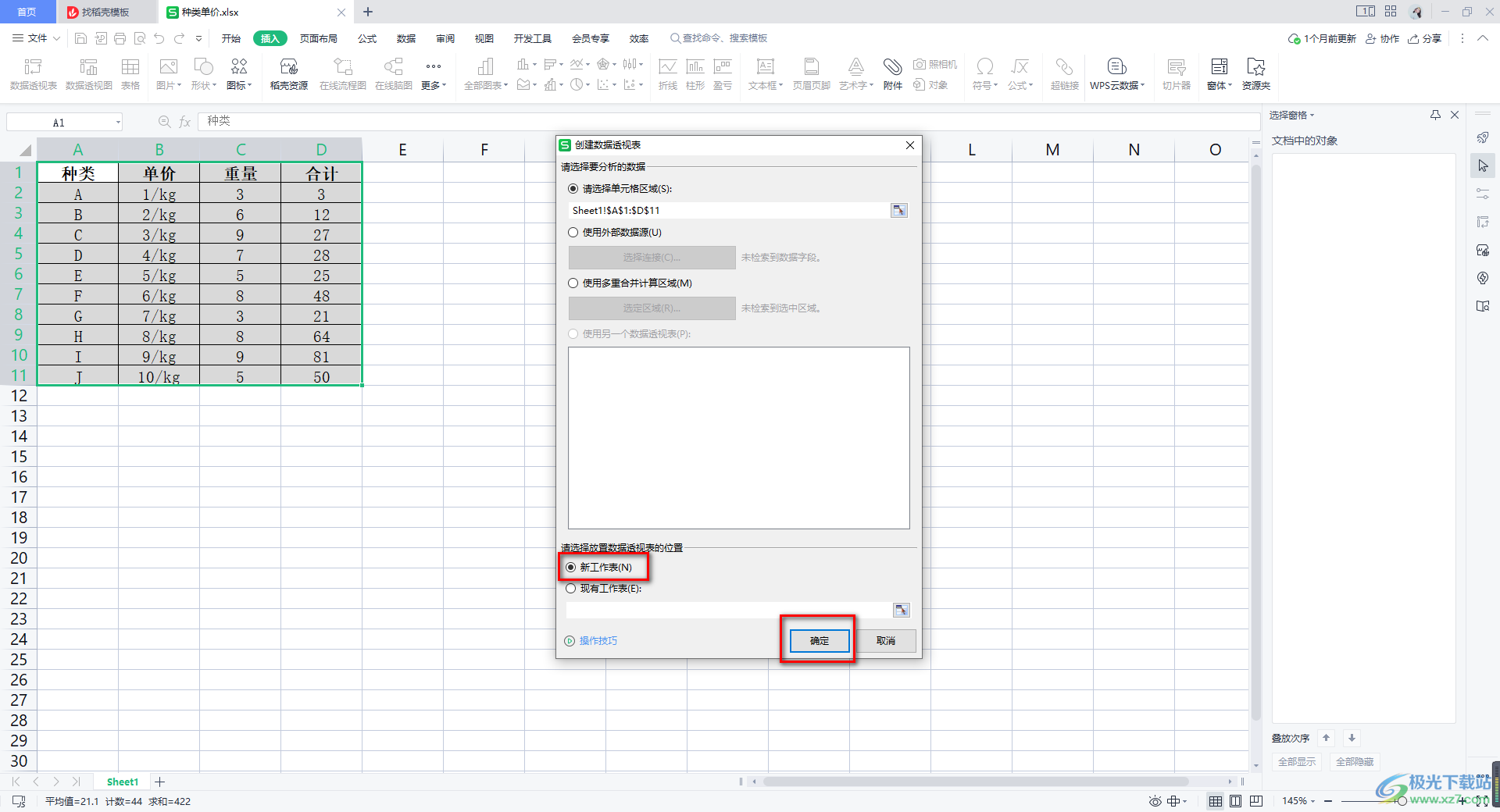The image size is (1500, 812).
Task: Insert a 符号 symbol
Action: pyautogui.click(x=985, y=74)
